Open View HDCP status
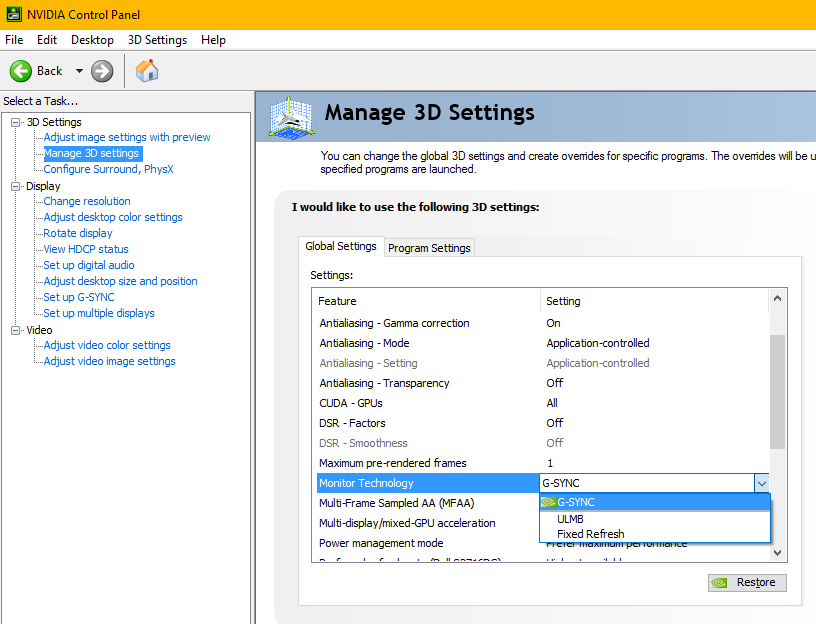816x624 pixels. (x=86, y=249)
